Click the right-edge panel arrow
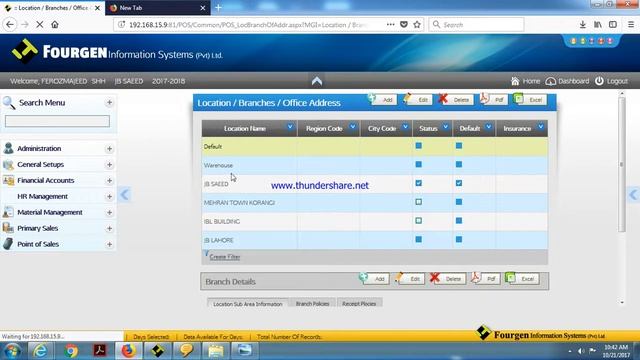This screenshot has height=360, width=640. coord(634,194)
